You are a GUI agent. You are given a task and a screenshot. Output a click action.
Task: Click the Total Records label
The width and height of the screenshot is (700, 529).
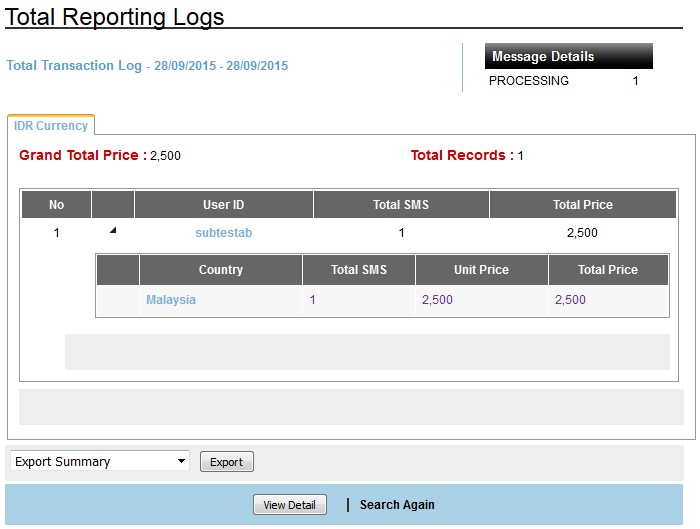click(462, 155)
